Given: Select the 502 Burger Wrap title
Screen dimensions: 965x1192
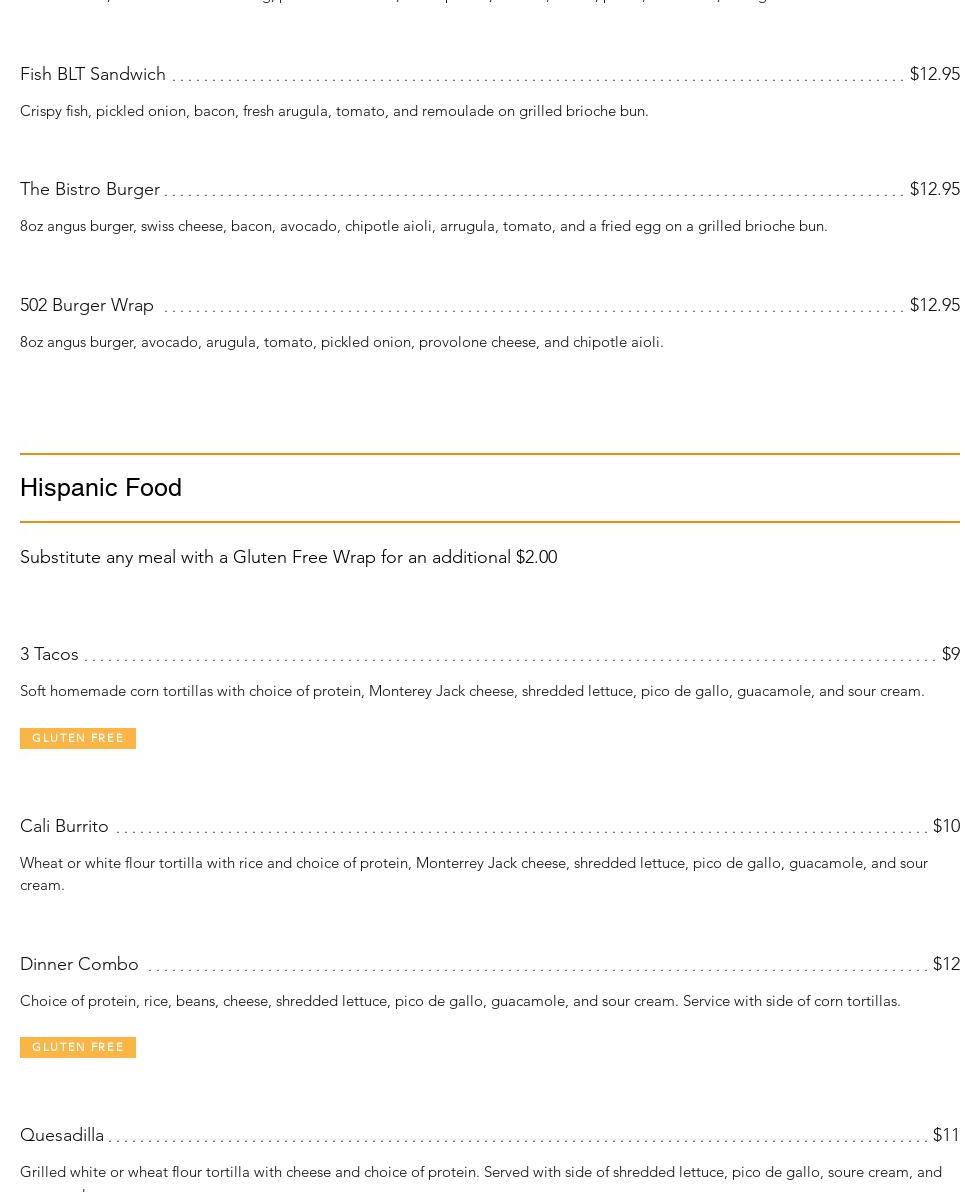Looking at the screenshot, I should point(87,305).
